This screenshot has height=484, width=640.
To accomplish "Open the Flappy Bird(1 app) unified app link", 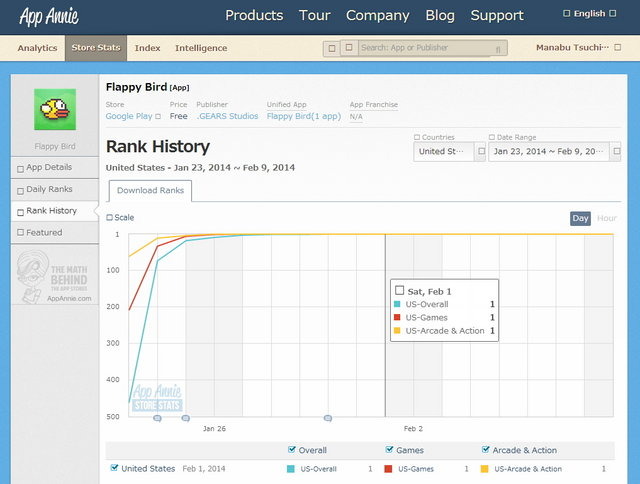I will click(x=304, y=116).
